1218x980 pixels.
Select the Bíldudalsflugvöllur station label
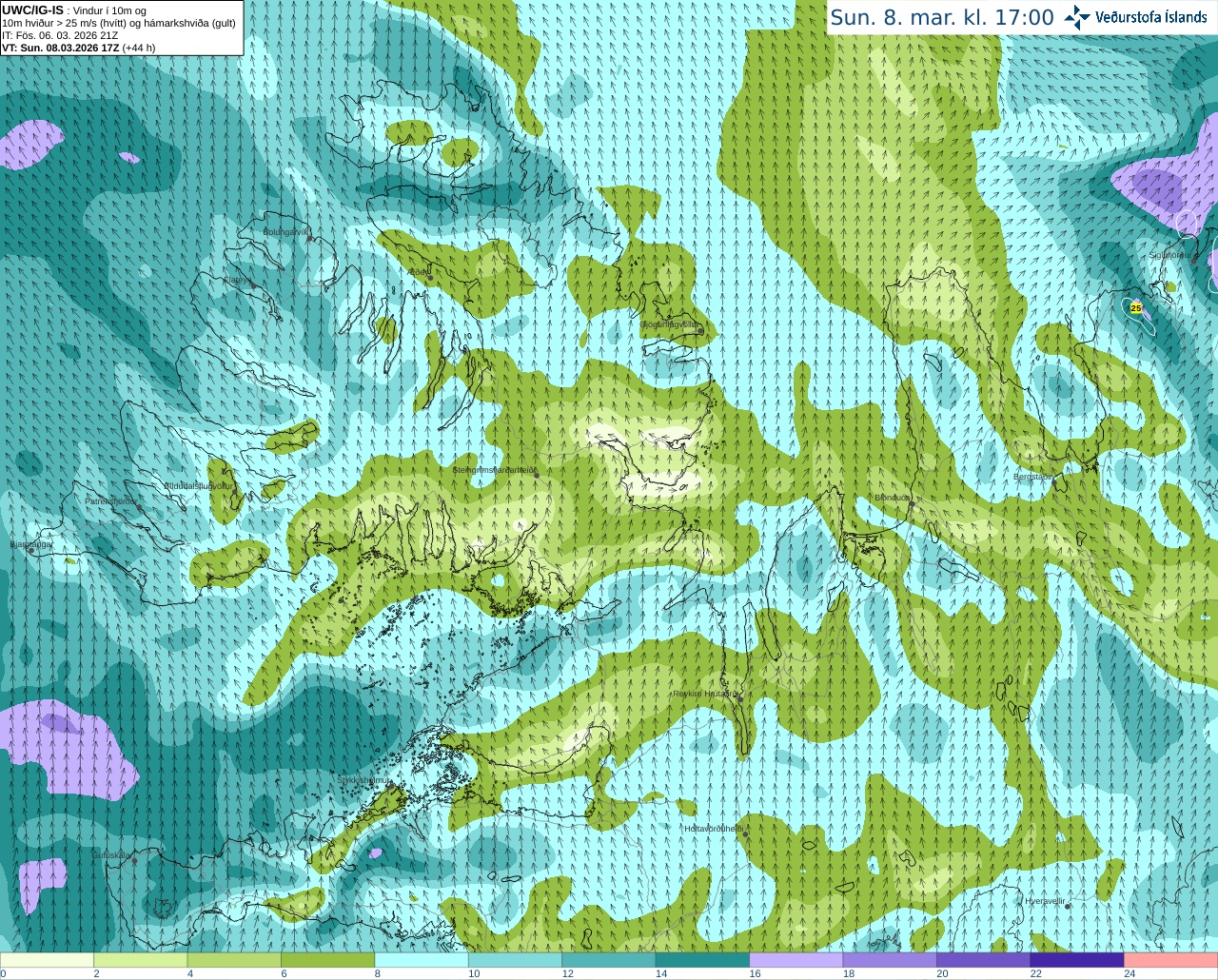(x=198, y=485)
